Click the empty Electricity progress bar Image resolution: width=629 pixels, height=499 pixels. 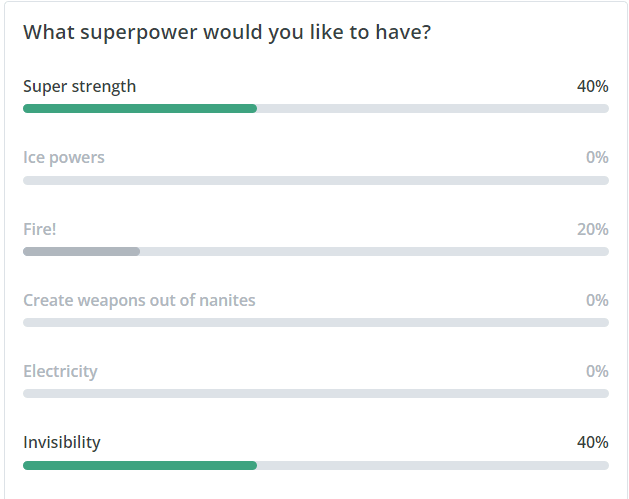pyautogui.click(x=315, y=393)
